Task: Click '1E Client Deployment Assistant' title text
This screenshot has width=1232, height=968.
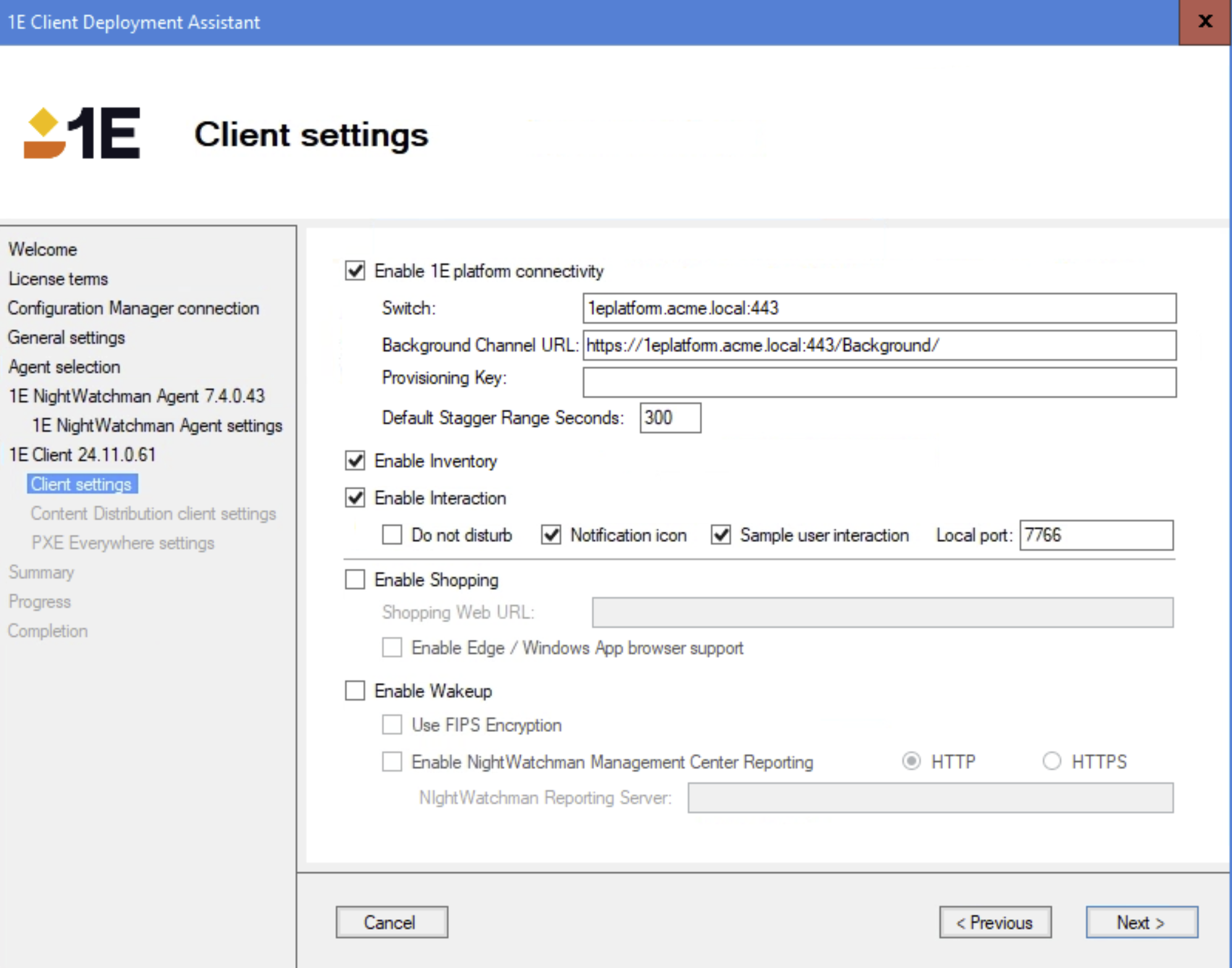Action: 134,22
